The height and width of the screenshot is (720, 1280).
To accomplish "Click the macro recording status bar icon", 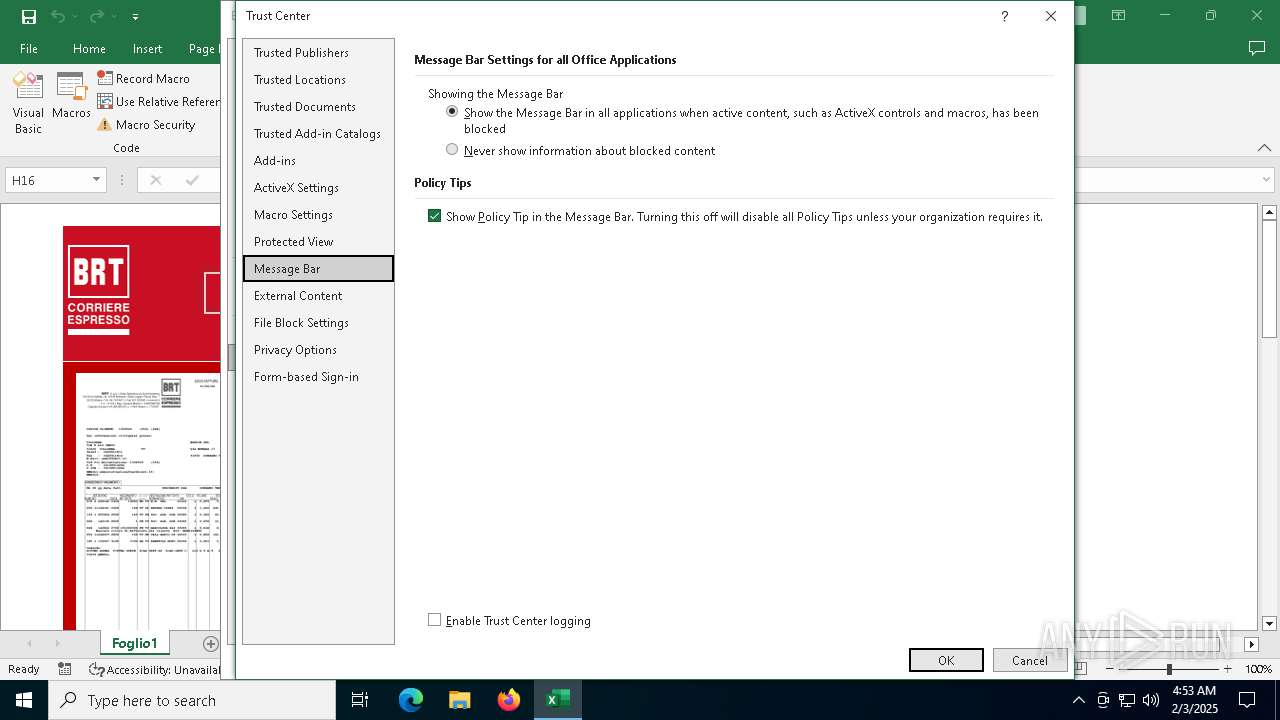I will coord(65,669).
